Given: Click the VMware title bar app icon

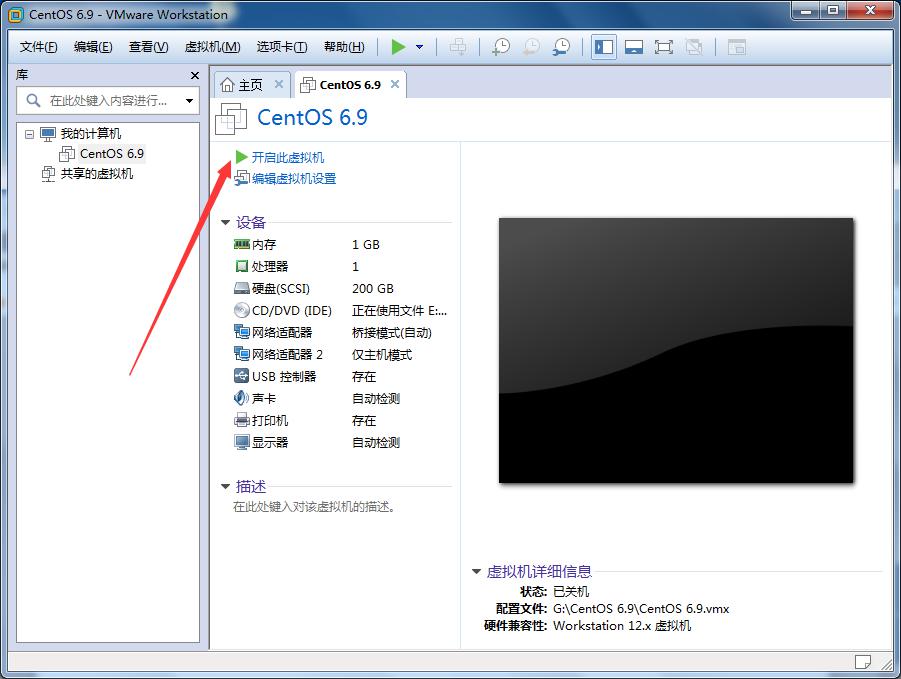Looking at the screenshot, I should [x=17, y=15].
